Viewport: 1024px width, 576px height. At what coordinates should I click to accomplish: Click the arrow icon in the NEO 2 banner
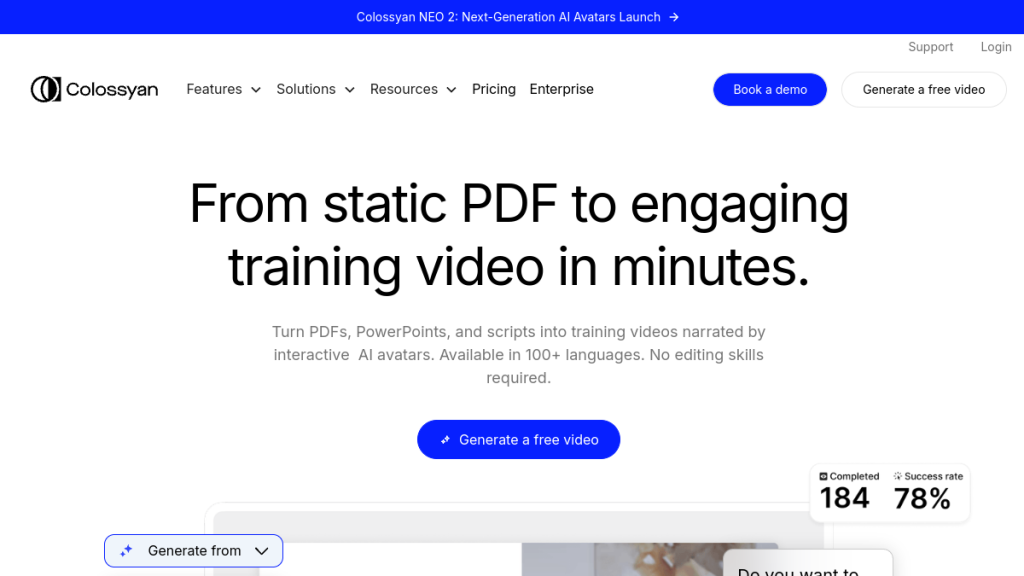pyautogui.click(x=674, y=17)
